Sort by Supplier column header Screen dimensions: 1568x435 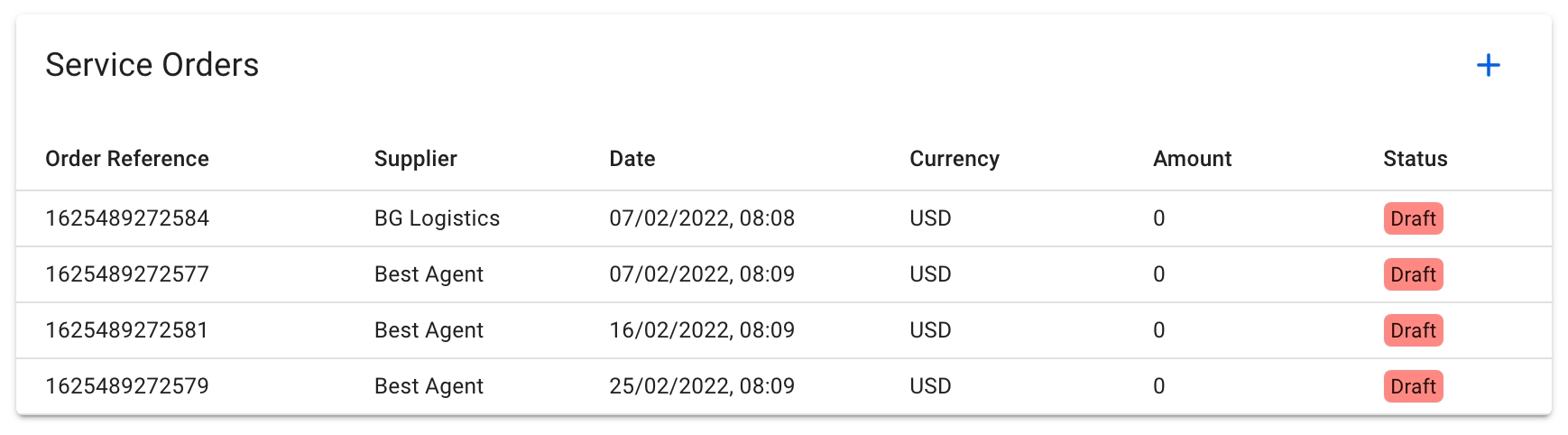pos(415,159)
